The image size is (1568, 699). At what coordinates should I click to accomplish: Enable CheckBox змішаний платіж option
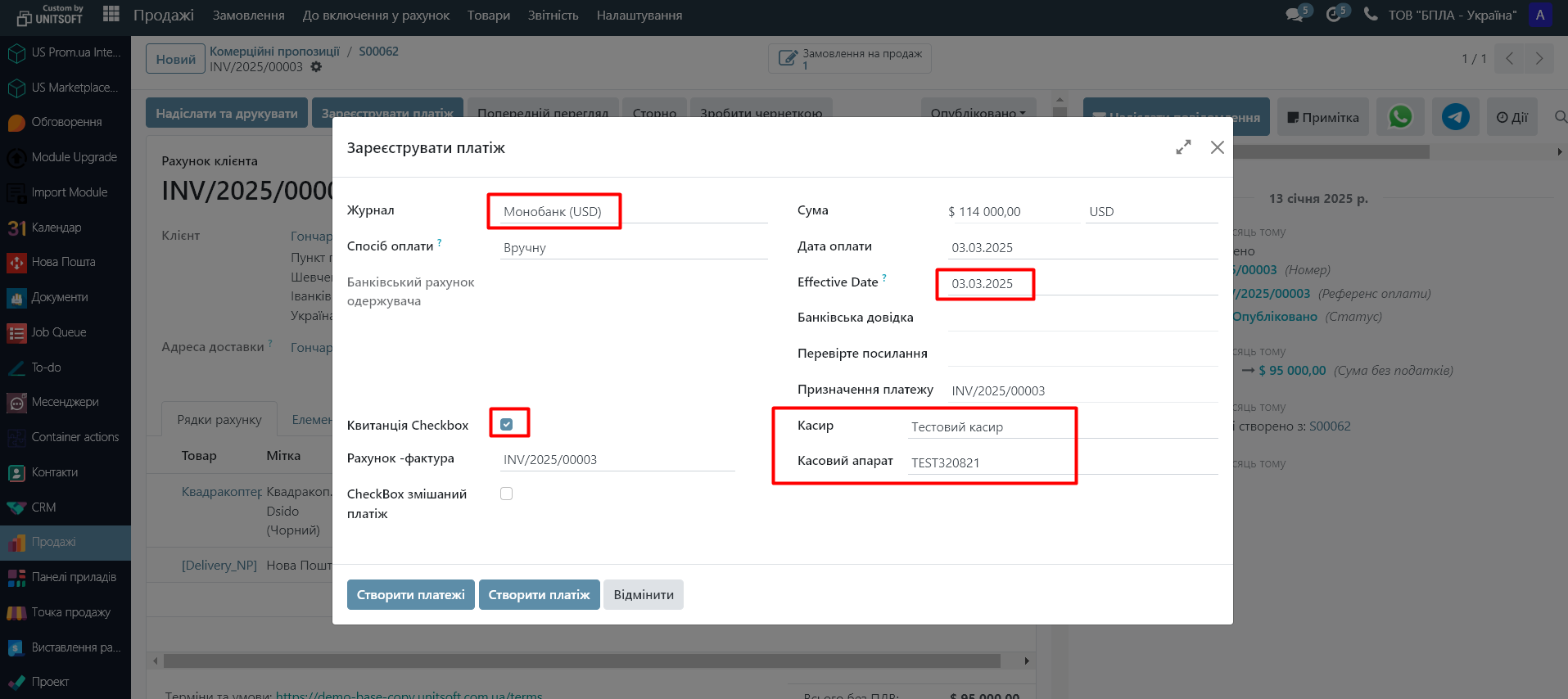tap(507, 494)
